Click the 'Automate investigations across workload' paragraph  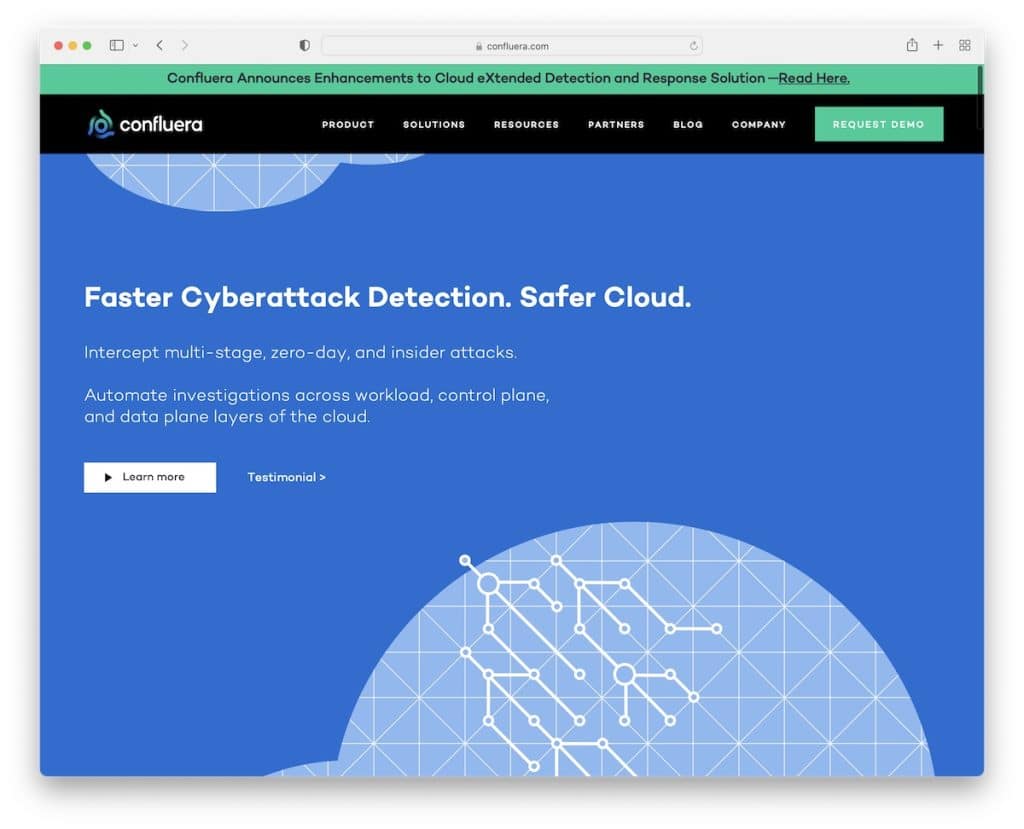(x=317, y=406)
